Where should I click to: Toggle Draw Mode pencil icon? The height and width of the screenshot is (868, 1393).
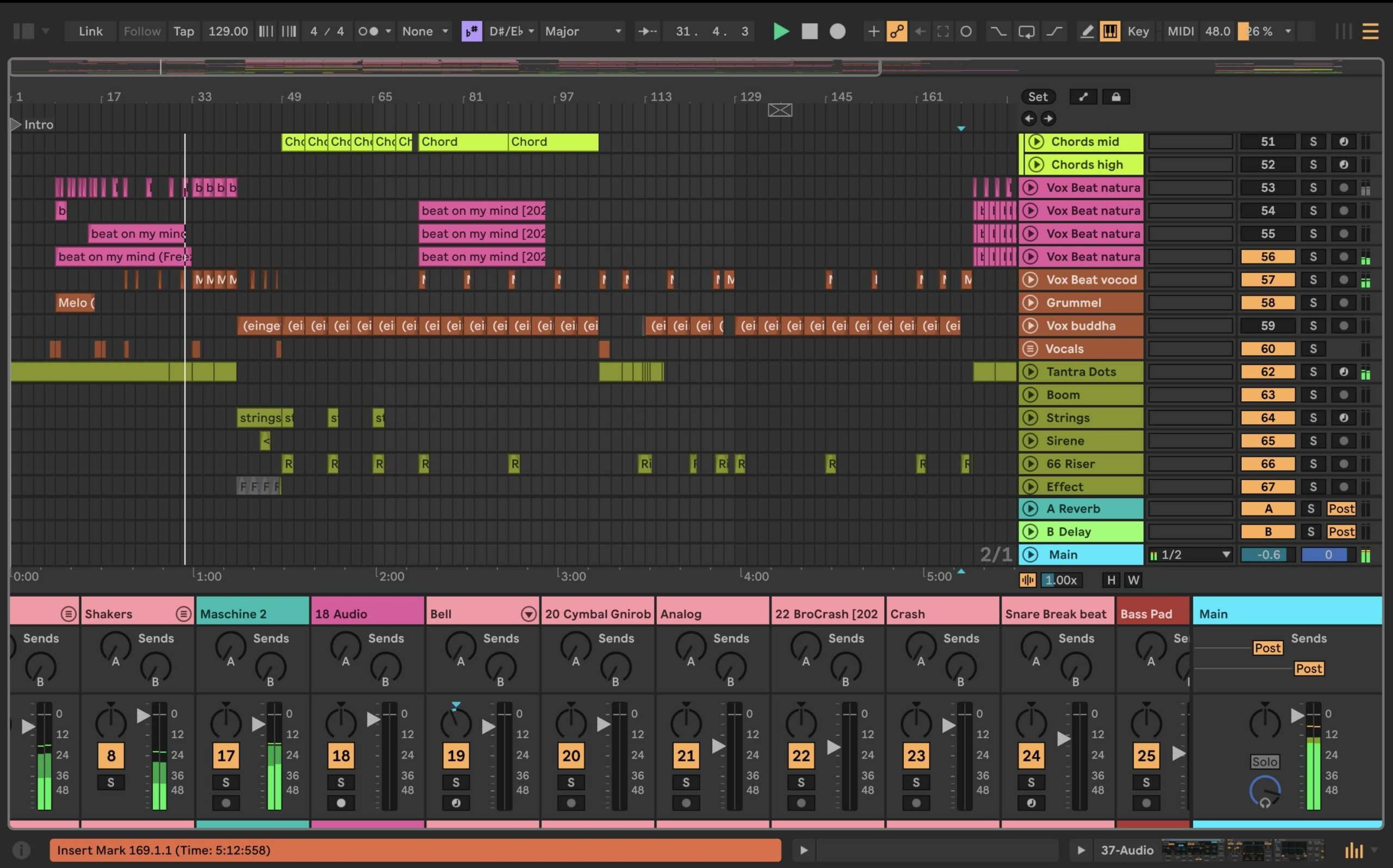pos(1087,31)
